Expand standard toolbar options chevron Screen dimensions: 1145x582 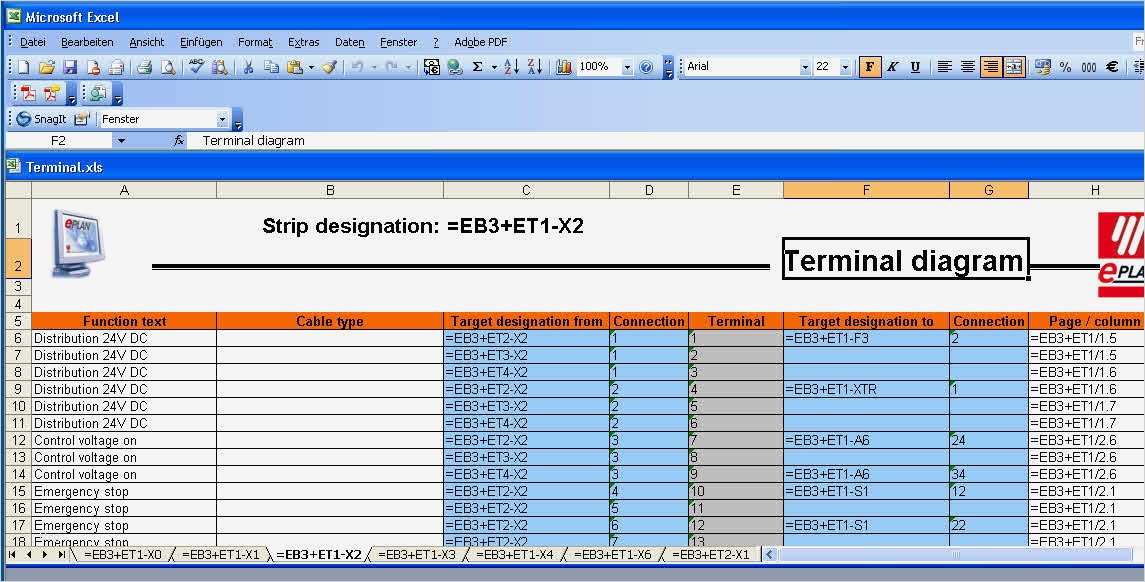click(668, 67)
